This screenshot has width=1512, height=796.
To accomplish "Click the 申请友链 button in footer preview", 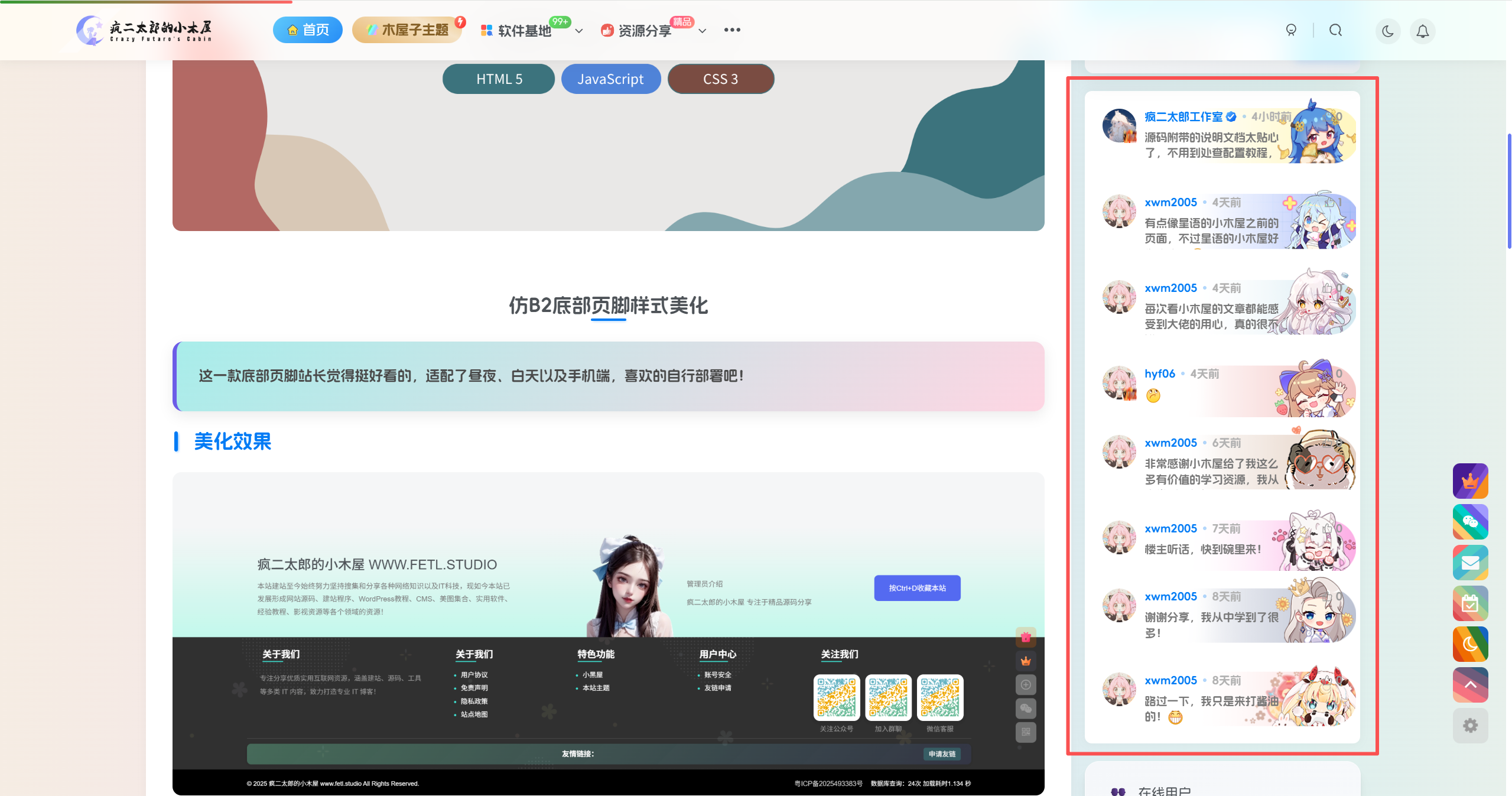I will (942, 753).
